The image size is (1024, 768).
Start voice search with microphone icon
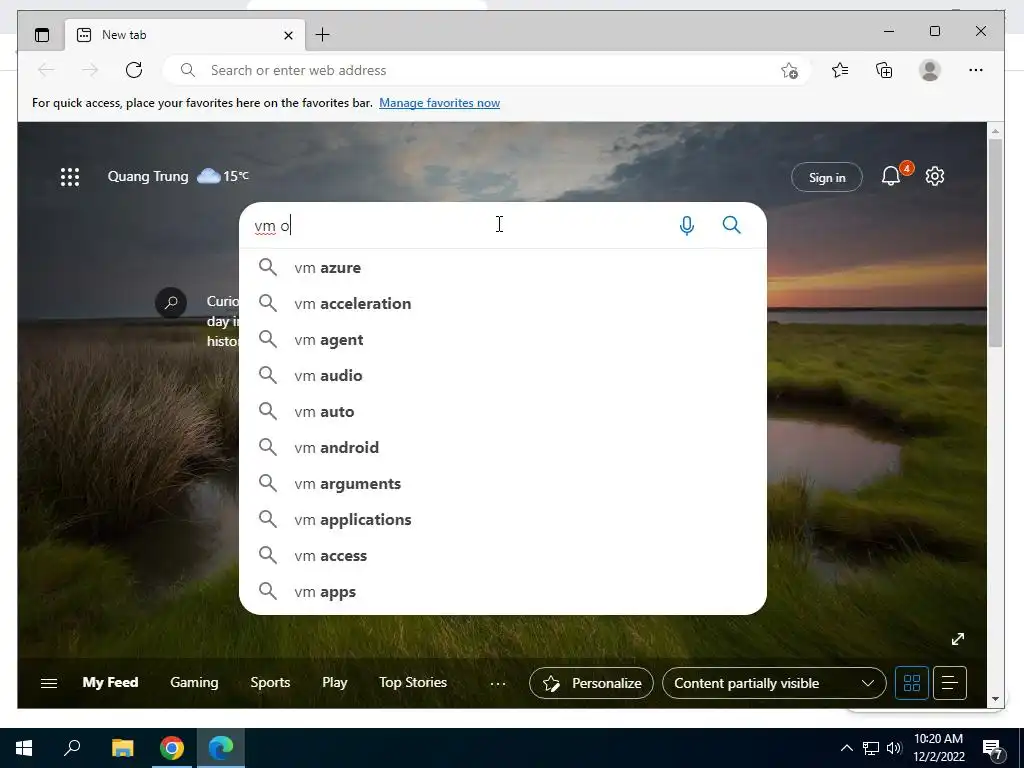(x=686, y=225)
